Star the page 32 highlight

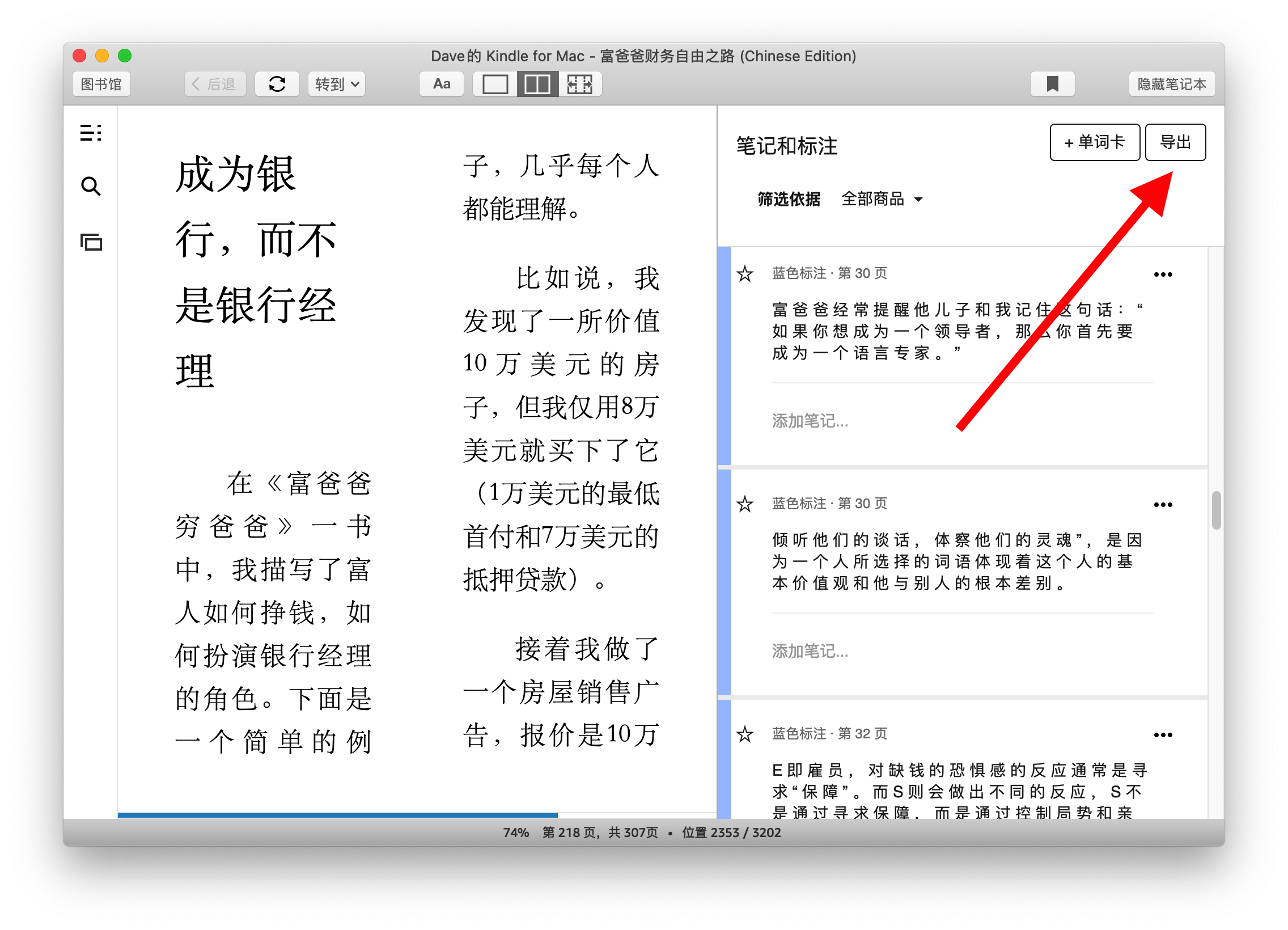click(x=744, y=734)
